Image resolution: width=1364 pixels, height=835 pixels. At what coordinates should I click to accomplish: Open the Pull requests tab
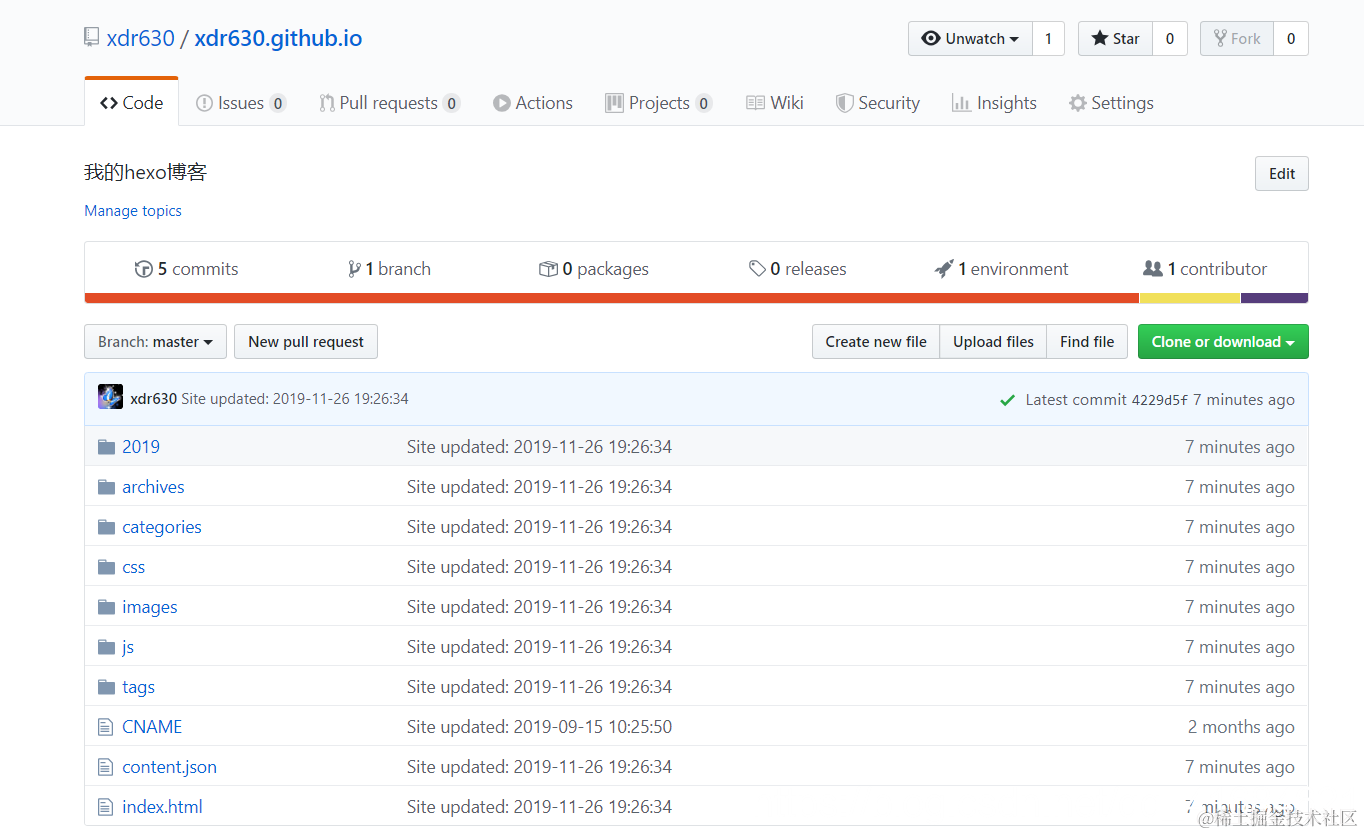click(x=389, y=103)
